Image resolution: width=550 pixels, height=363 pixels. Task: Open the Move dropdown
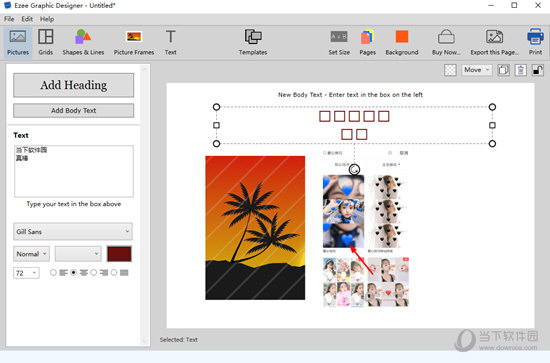[477, 70]
